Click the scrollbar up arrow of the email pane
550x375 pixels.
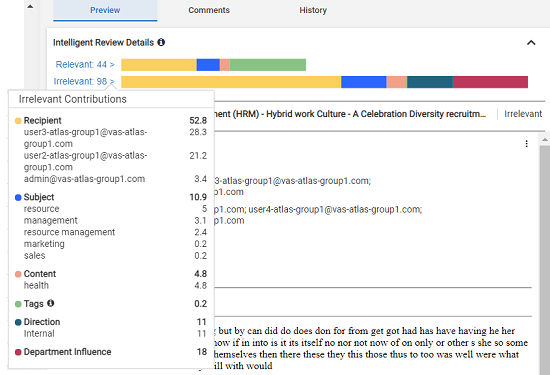(545, 140)
